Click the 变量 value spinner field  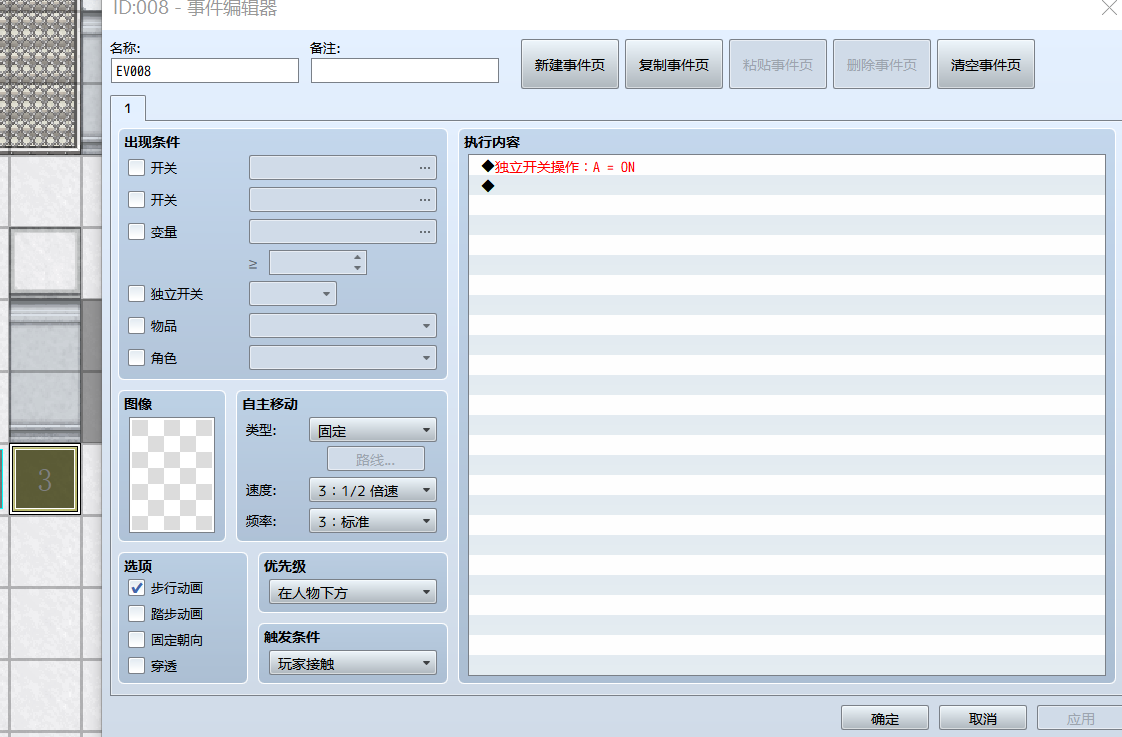point(318,263)
